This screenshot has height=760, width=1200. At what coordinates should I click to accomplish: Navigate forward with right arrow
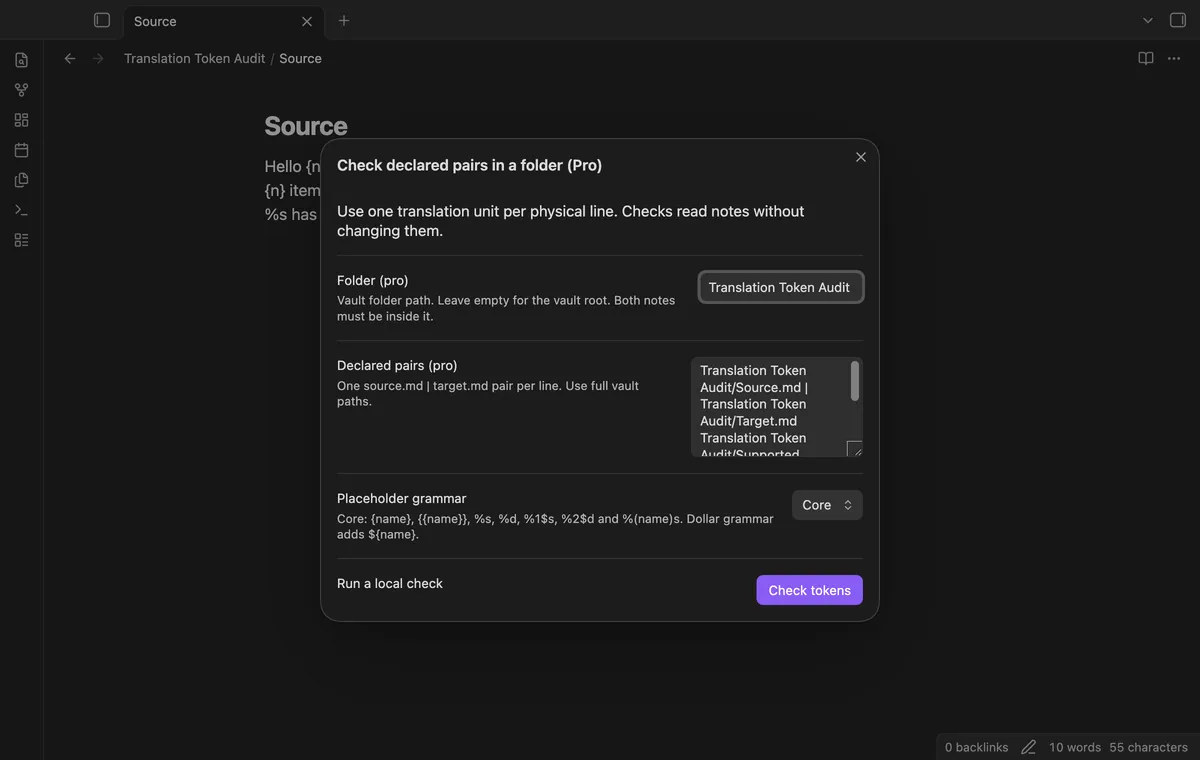pos(98,58)
